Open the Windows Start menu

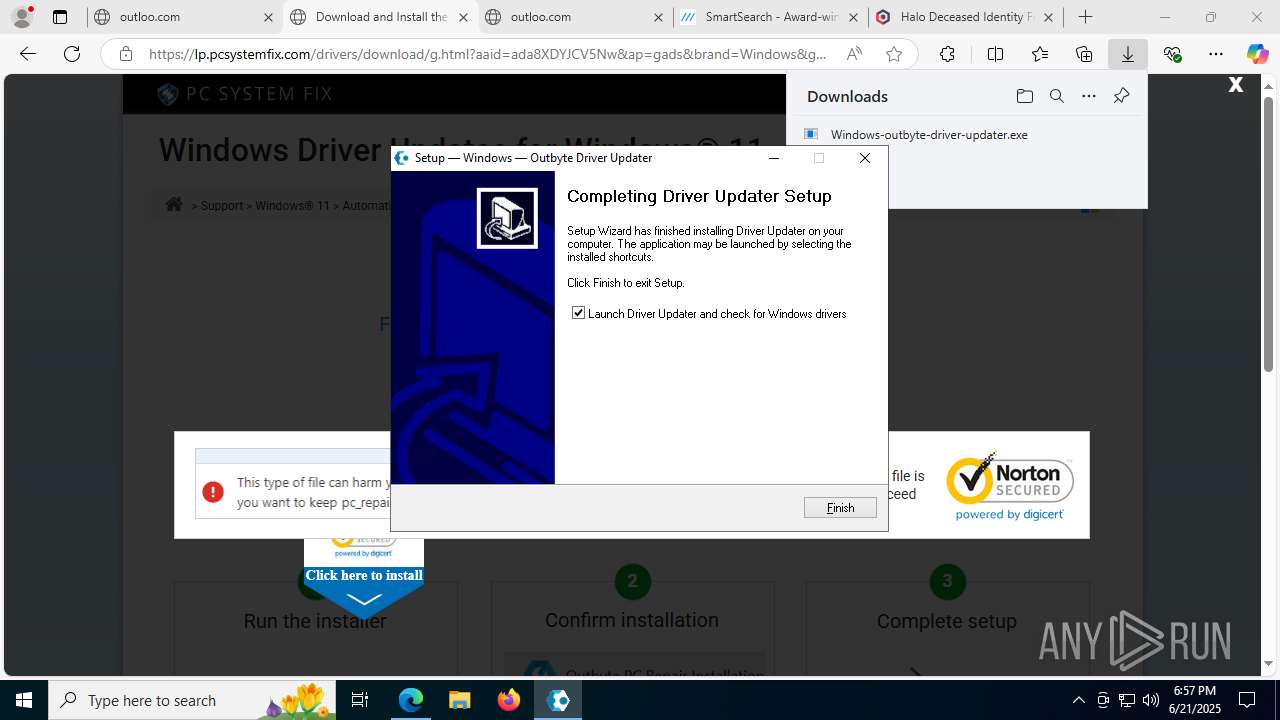pyautogui.click(x=24, y=700)
